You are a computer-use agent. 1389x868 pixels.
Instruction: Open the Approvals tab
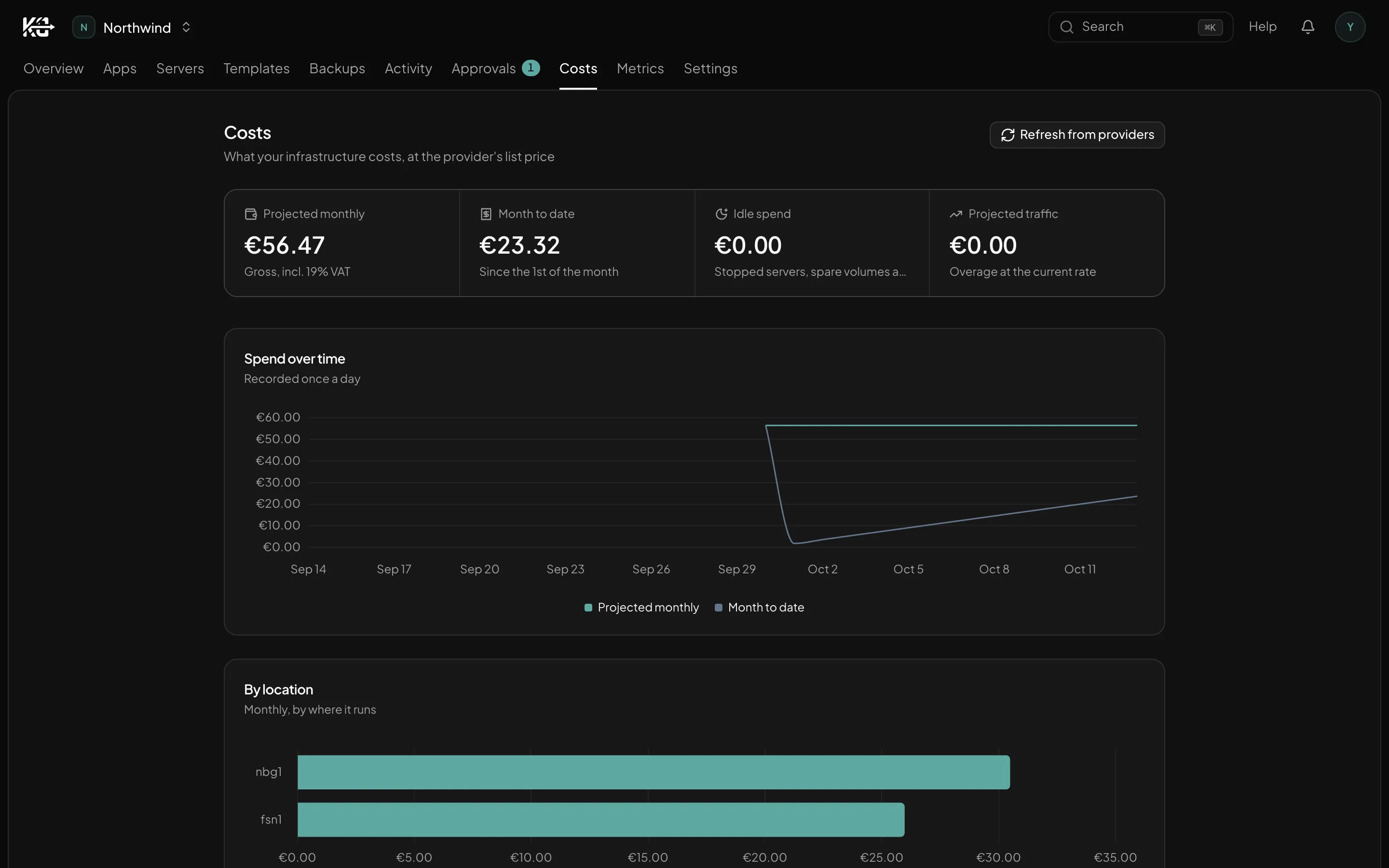point(484,68)
